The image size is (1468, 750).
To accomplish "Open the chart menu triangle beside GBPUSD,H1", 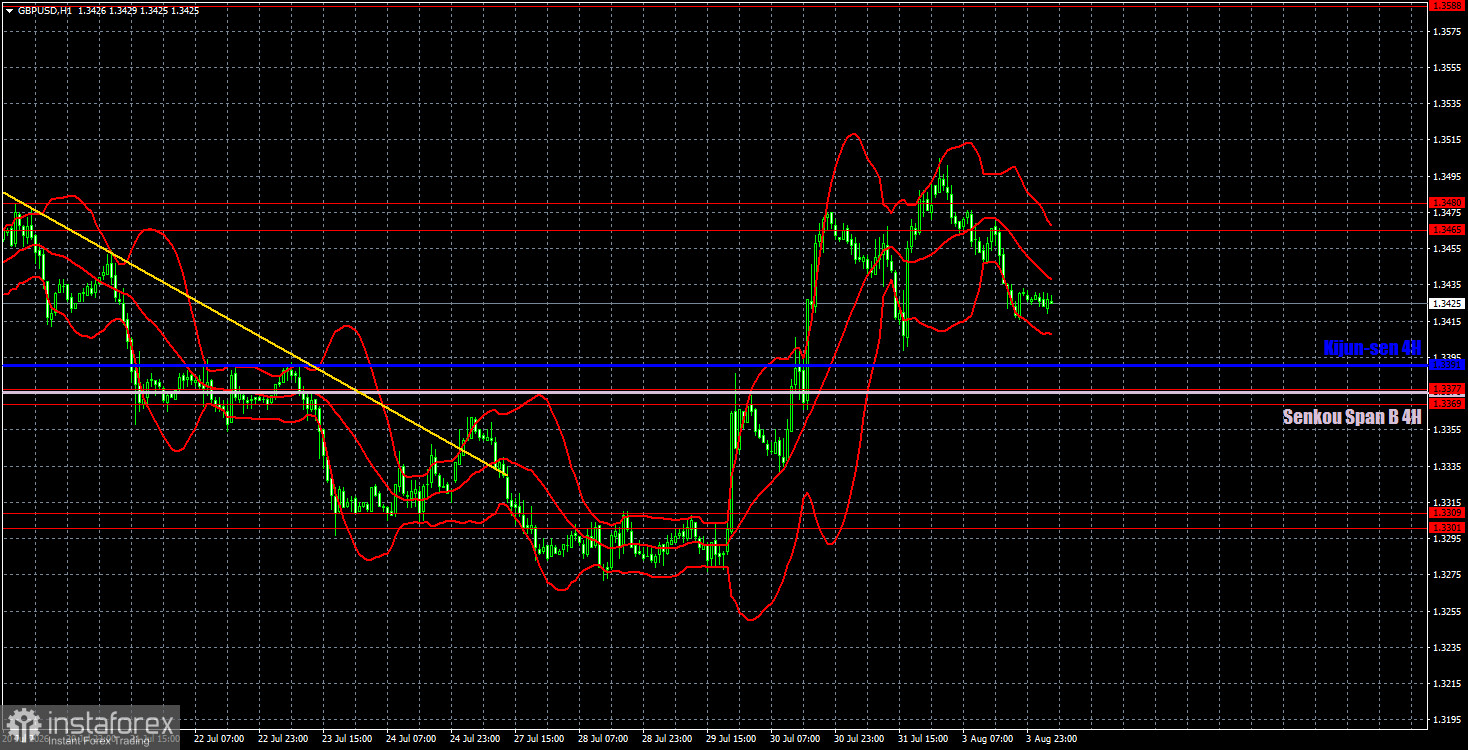I will coord(8,10).
